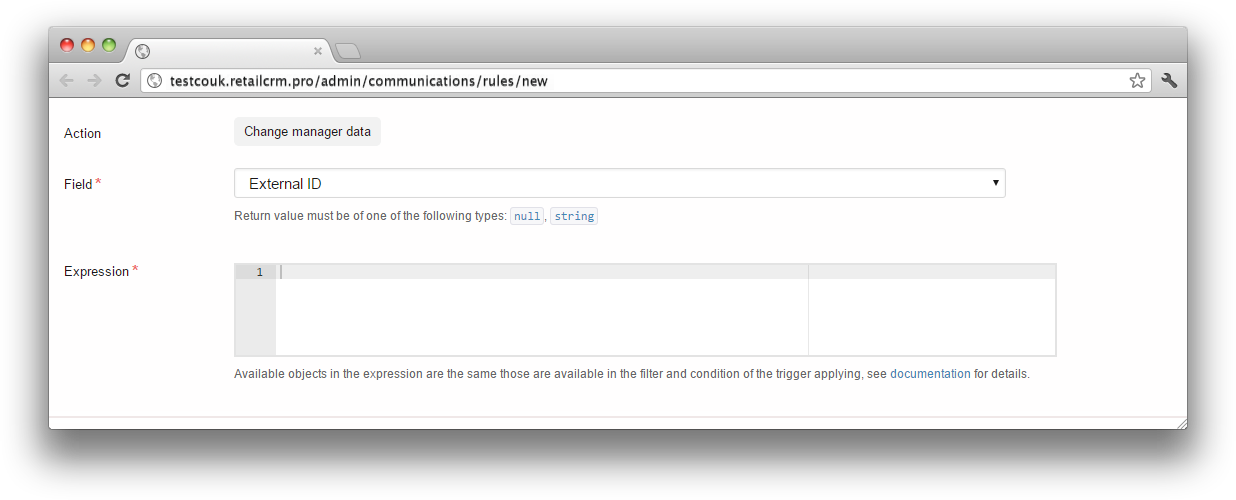Click line number 1 in editor gutter
This screenshot has width=1236, height=500.
(x=260, y=272)
